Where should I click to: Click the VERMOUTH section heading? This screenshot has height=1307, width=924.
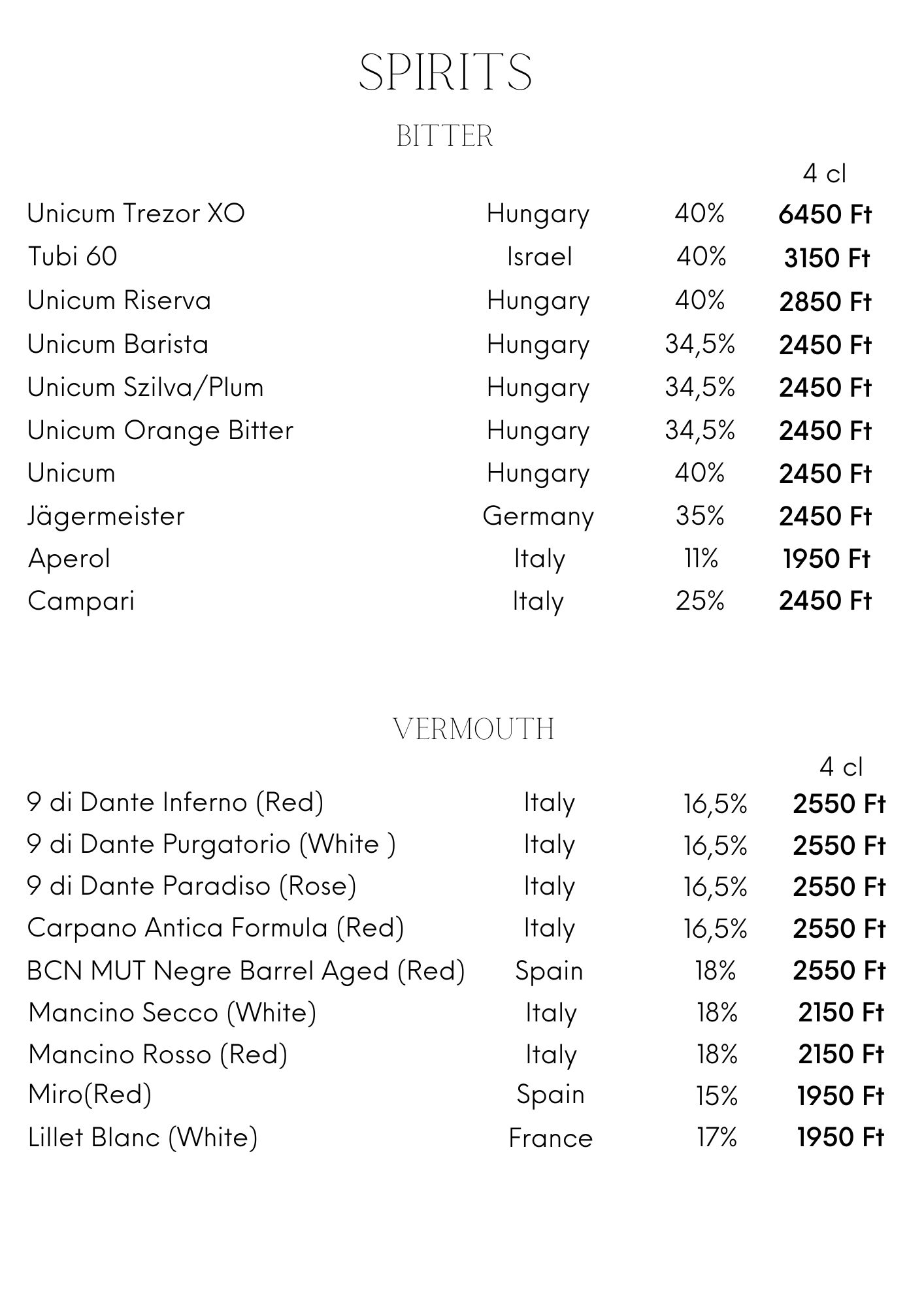pos(474,729)
